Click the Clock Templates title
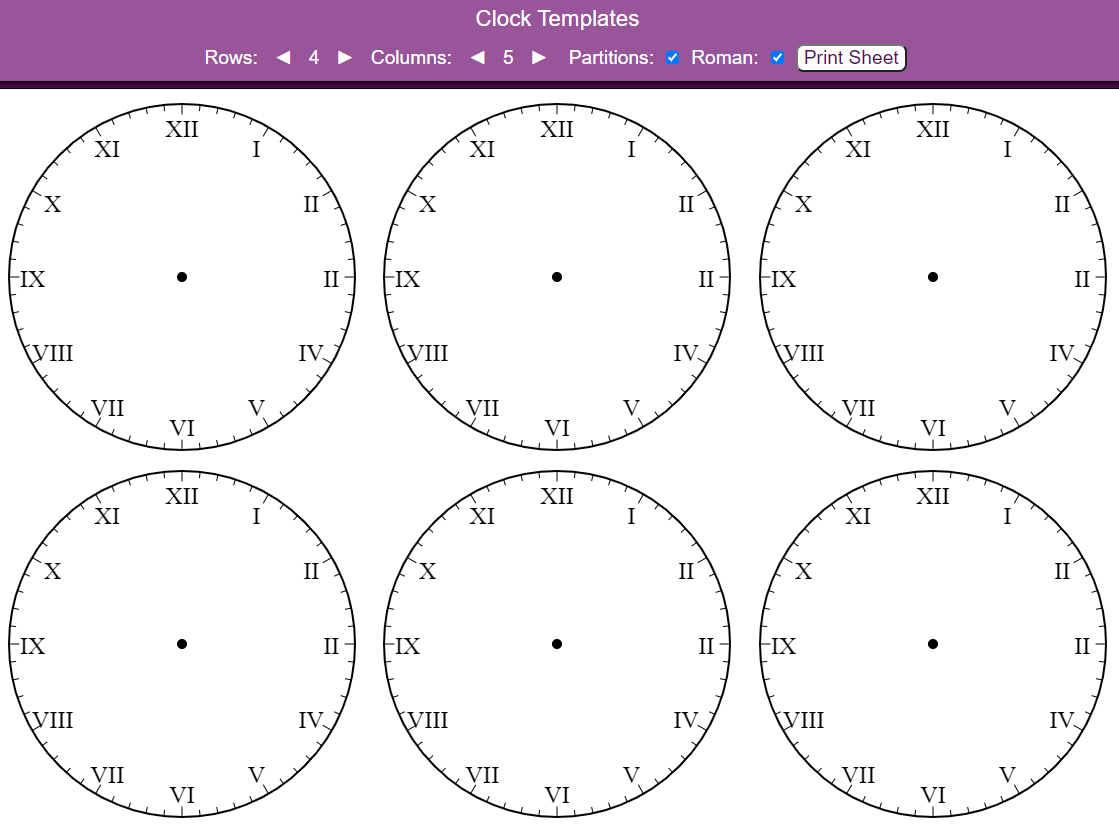The image size is (1119, 827). [x=557, y=18]
